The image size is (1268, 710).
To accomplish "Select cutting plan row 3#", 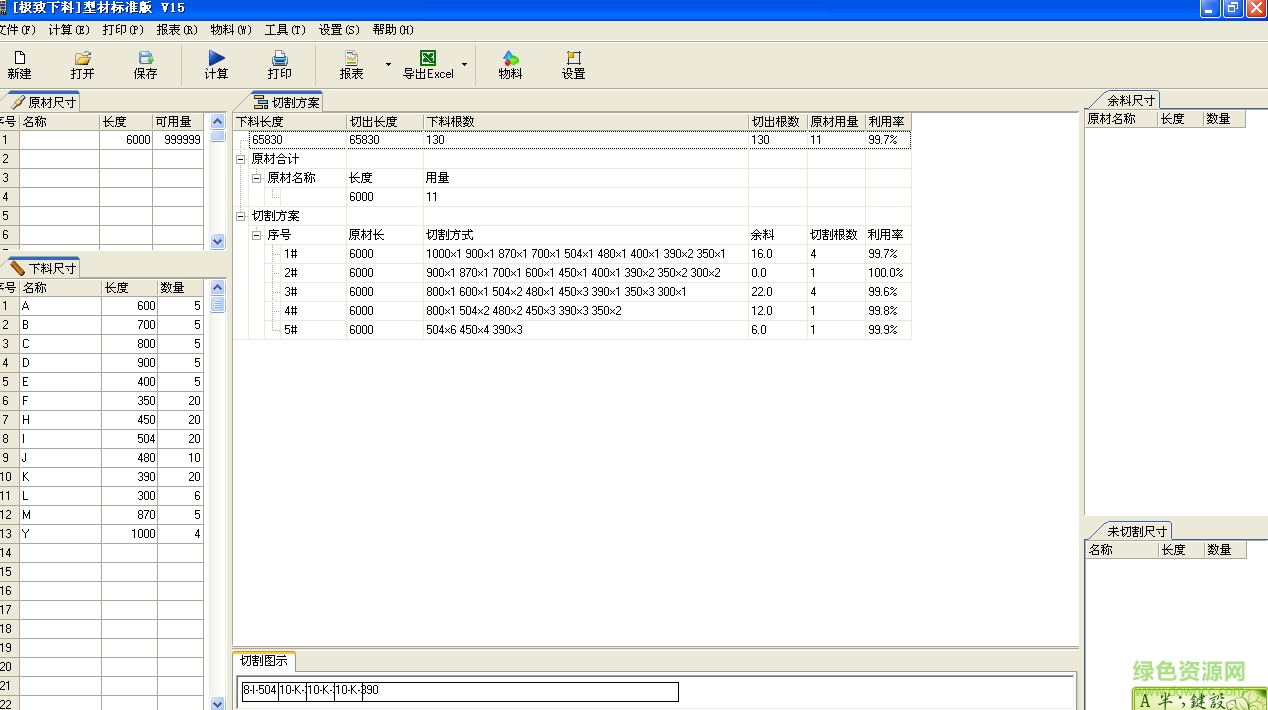I will pos(290,292).
